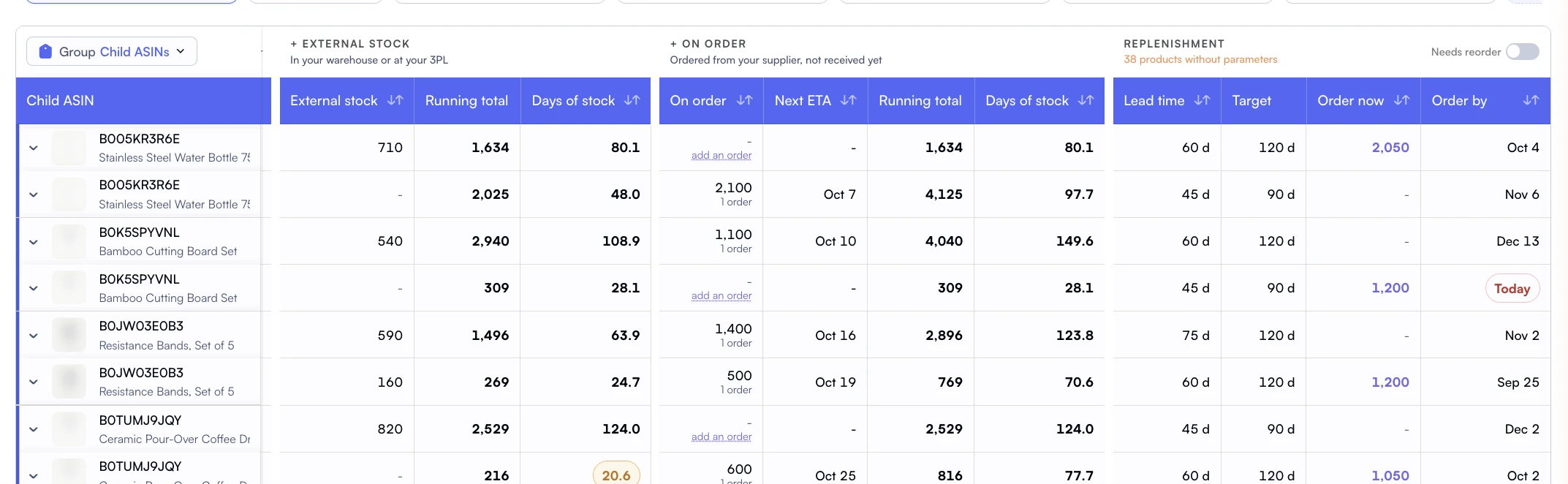Expand B0JW03E0B3 row with 590 external stock
Screen dimensions: 1568x484
pos(34,336)
